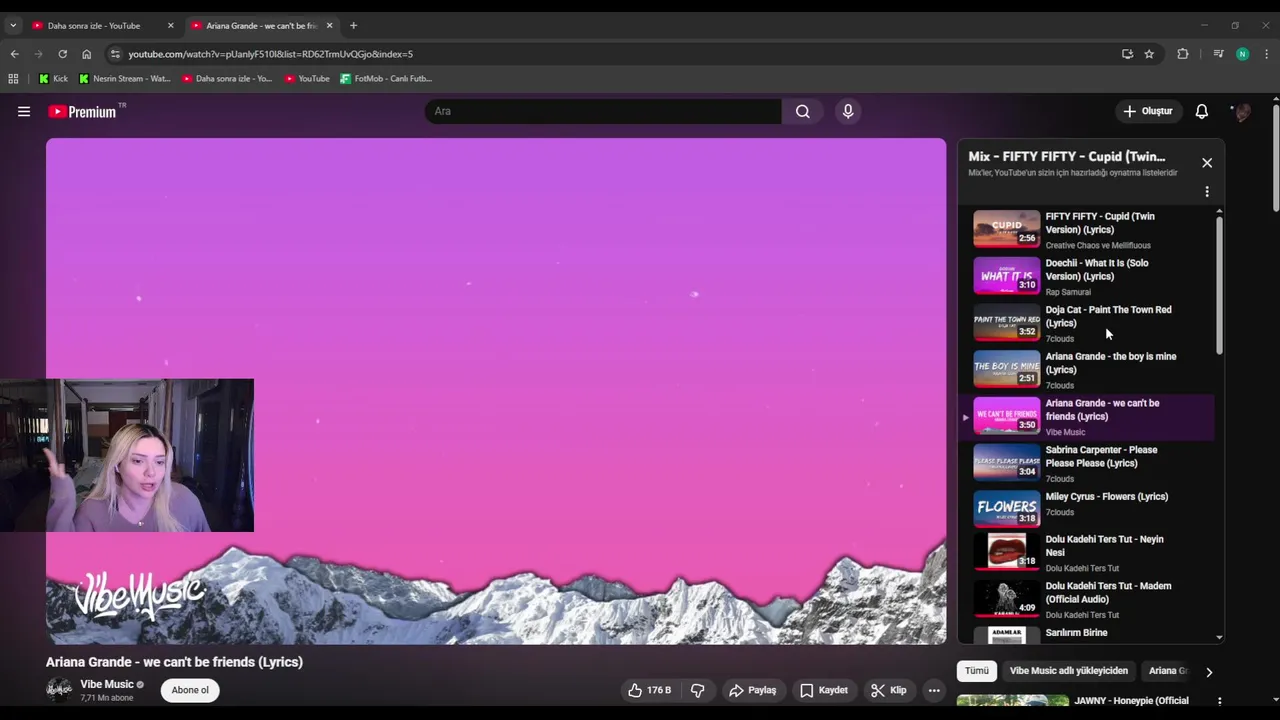Focus the Ara search field
1280x720 pixels.
point(603,111)
